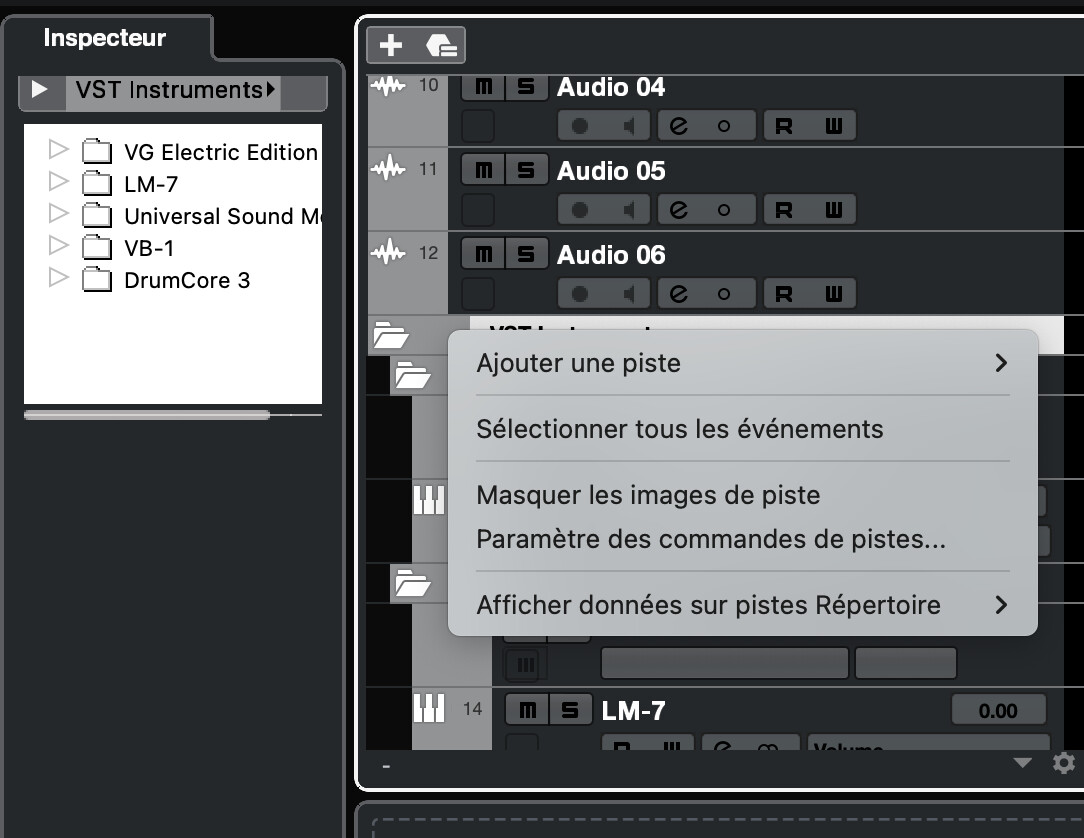Image resolution: width=1084 pixels, height=838 pixels.
Task: Switch to the Inspecteur tab
Action: (x=105, y=39)
